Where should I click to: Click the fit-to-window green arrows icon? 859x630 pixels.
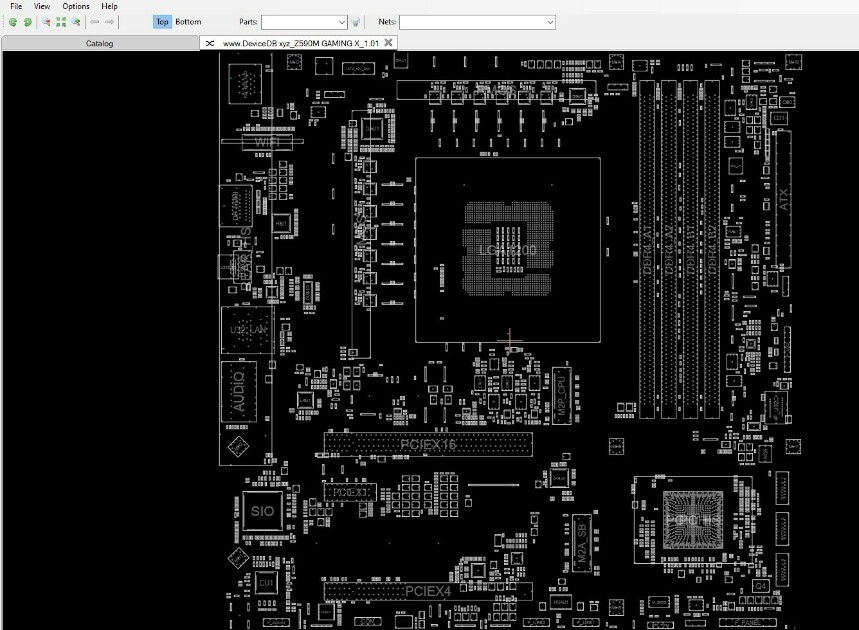click(61, 22)
